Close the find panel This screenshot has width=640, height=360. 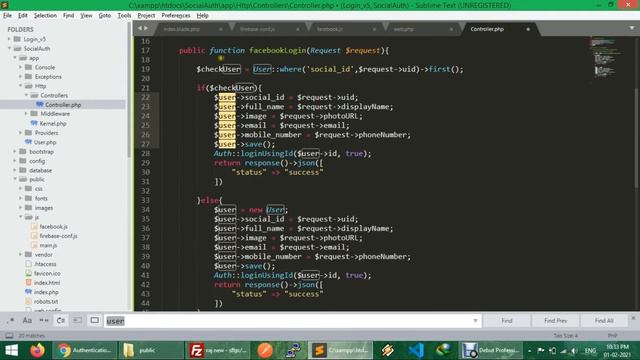click(633, 318)
